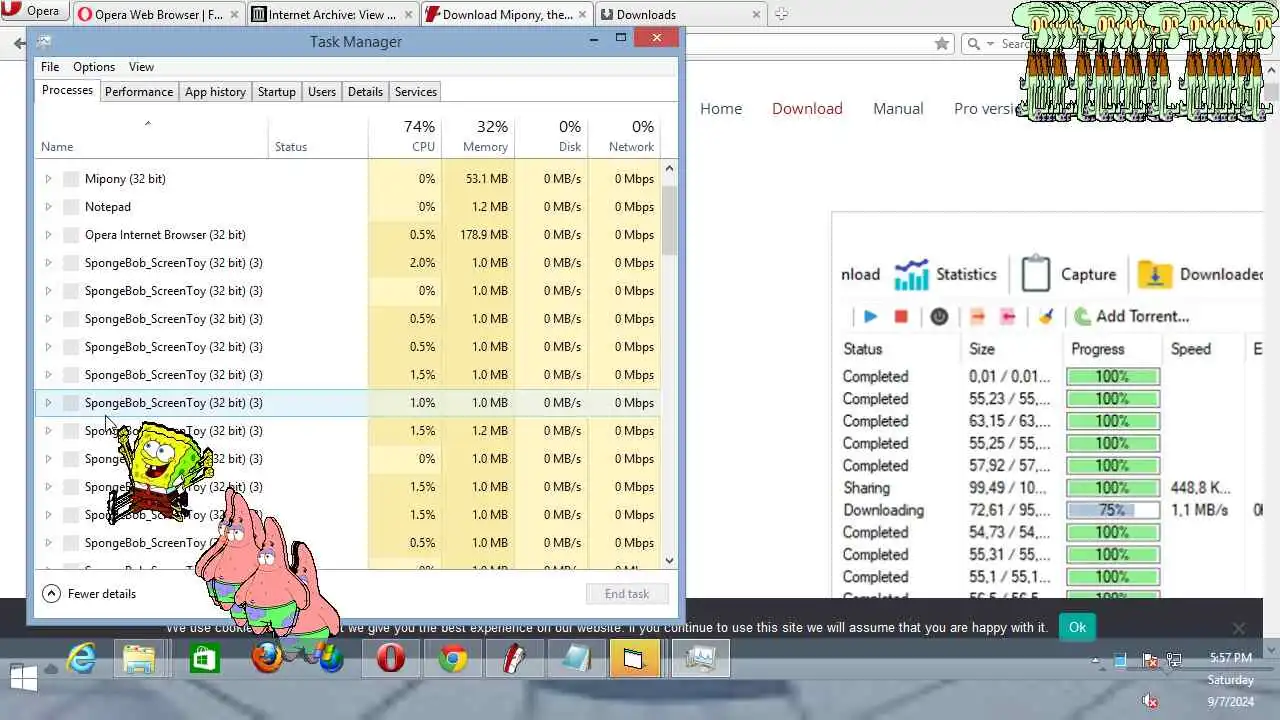
Task: Launch the Windows Store taskbar icon
Action: (204, 659)
